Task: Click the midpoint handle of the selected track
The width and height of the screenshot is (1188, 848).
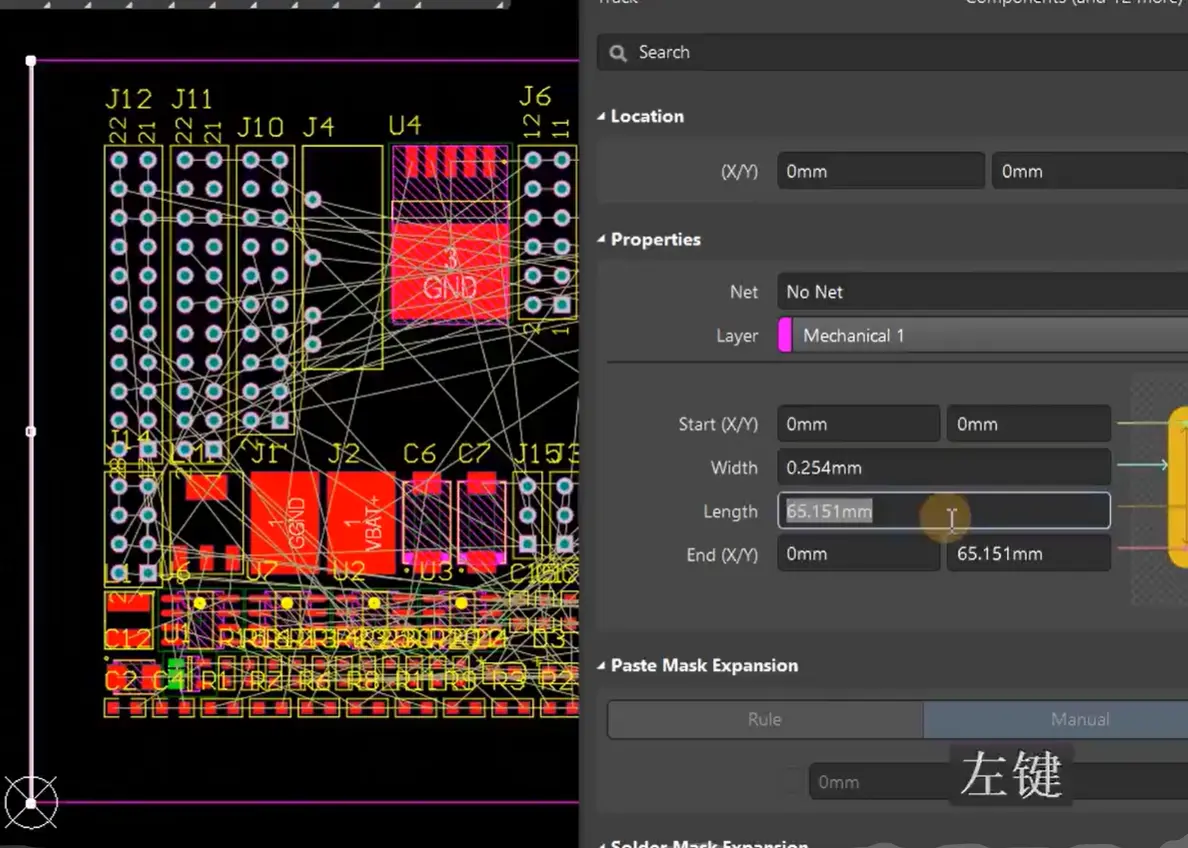Action: [31, 431]
